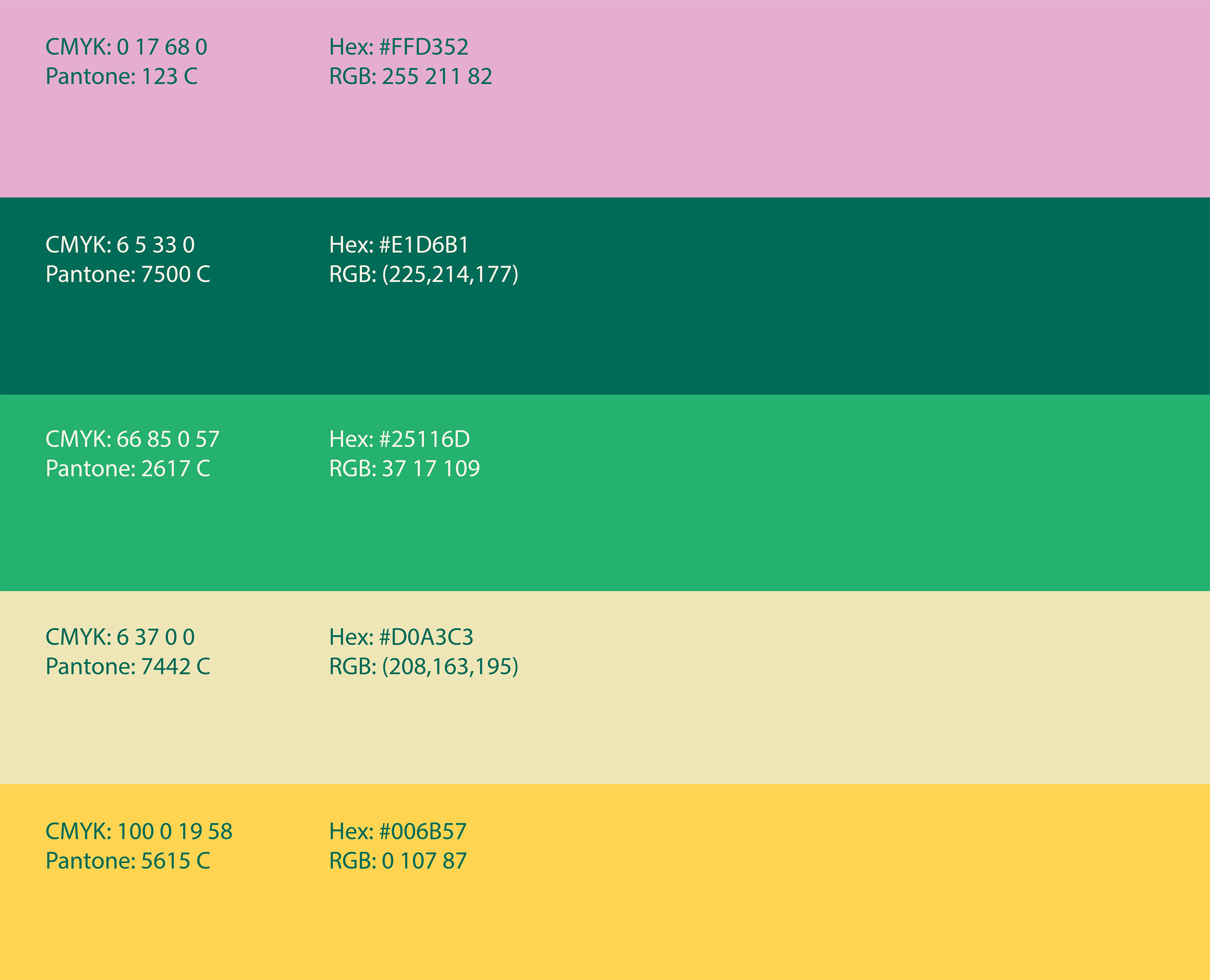
Task: Click the Hex #25116D text
Action: (x=399, y=439)
